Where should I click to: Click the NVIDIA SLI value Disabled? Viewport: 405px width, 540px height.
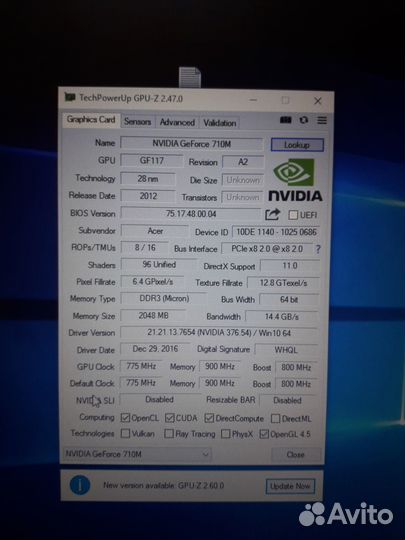coord(159,399)
